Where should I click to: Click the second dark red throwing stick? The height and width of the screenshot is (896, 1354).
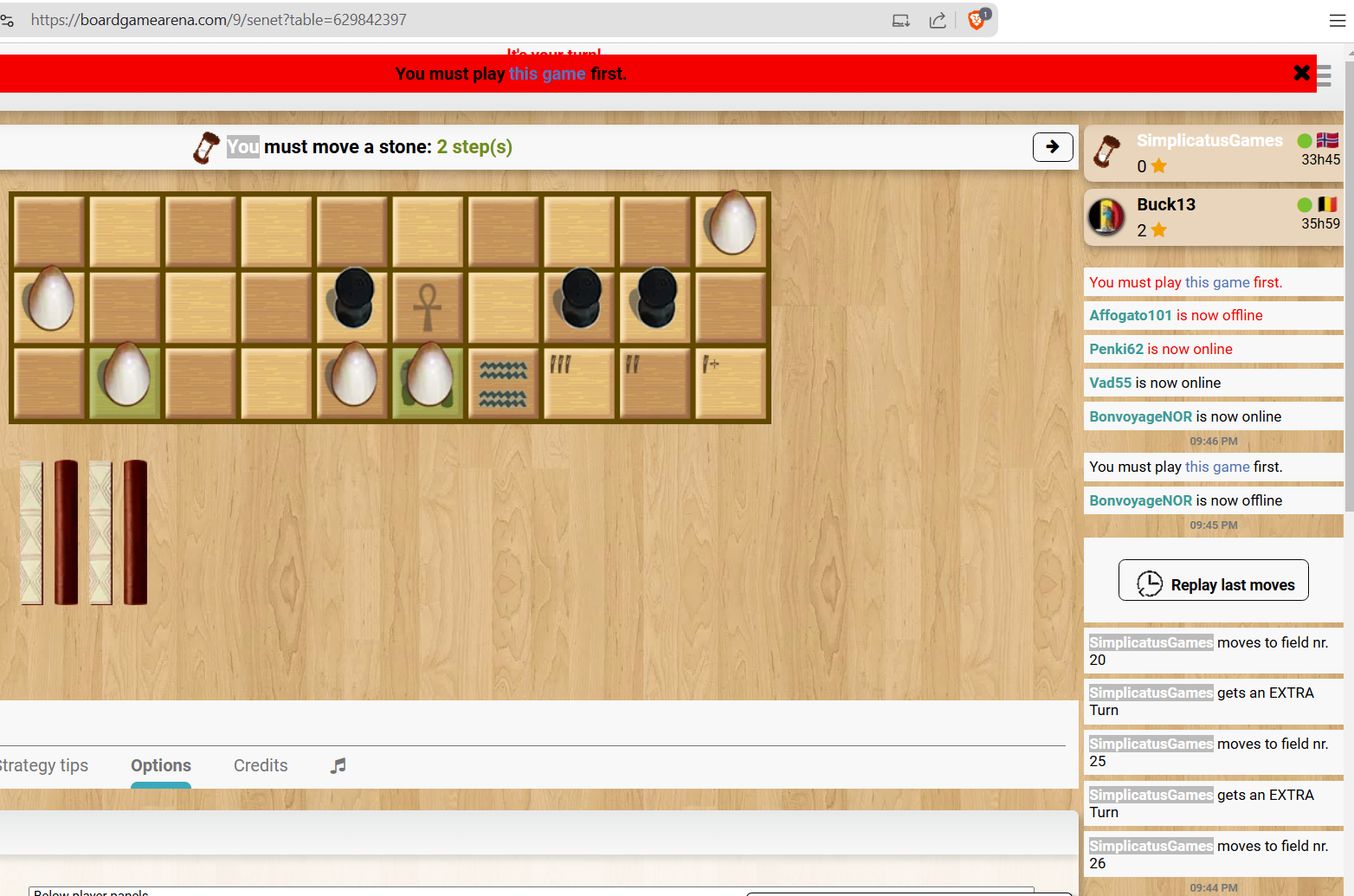click(135, 532)
